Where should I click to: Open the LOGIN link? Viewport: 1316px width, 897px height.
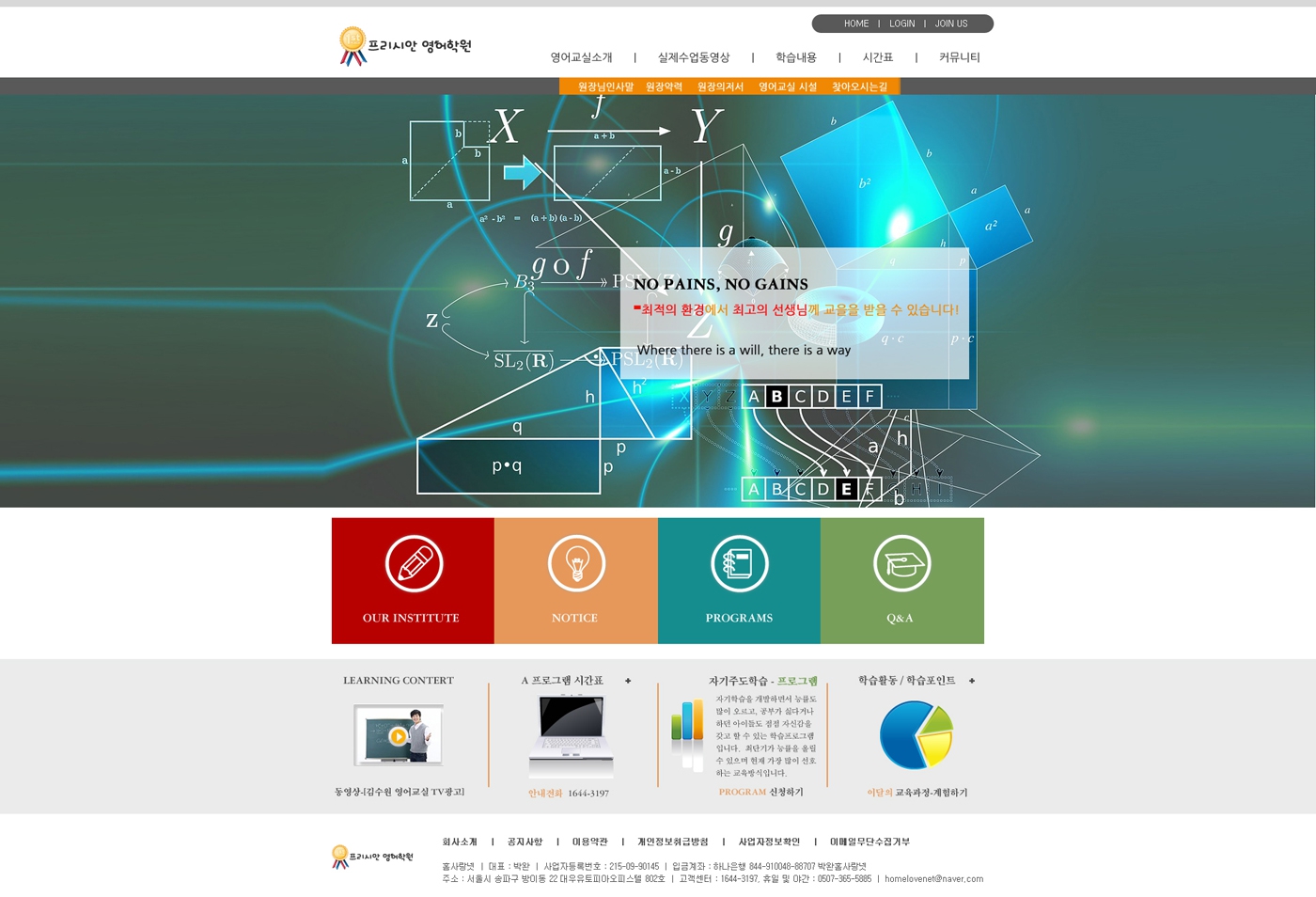point(902,24)
